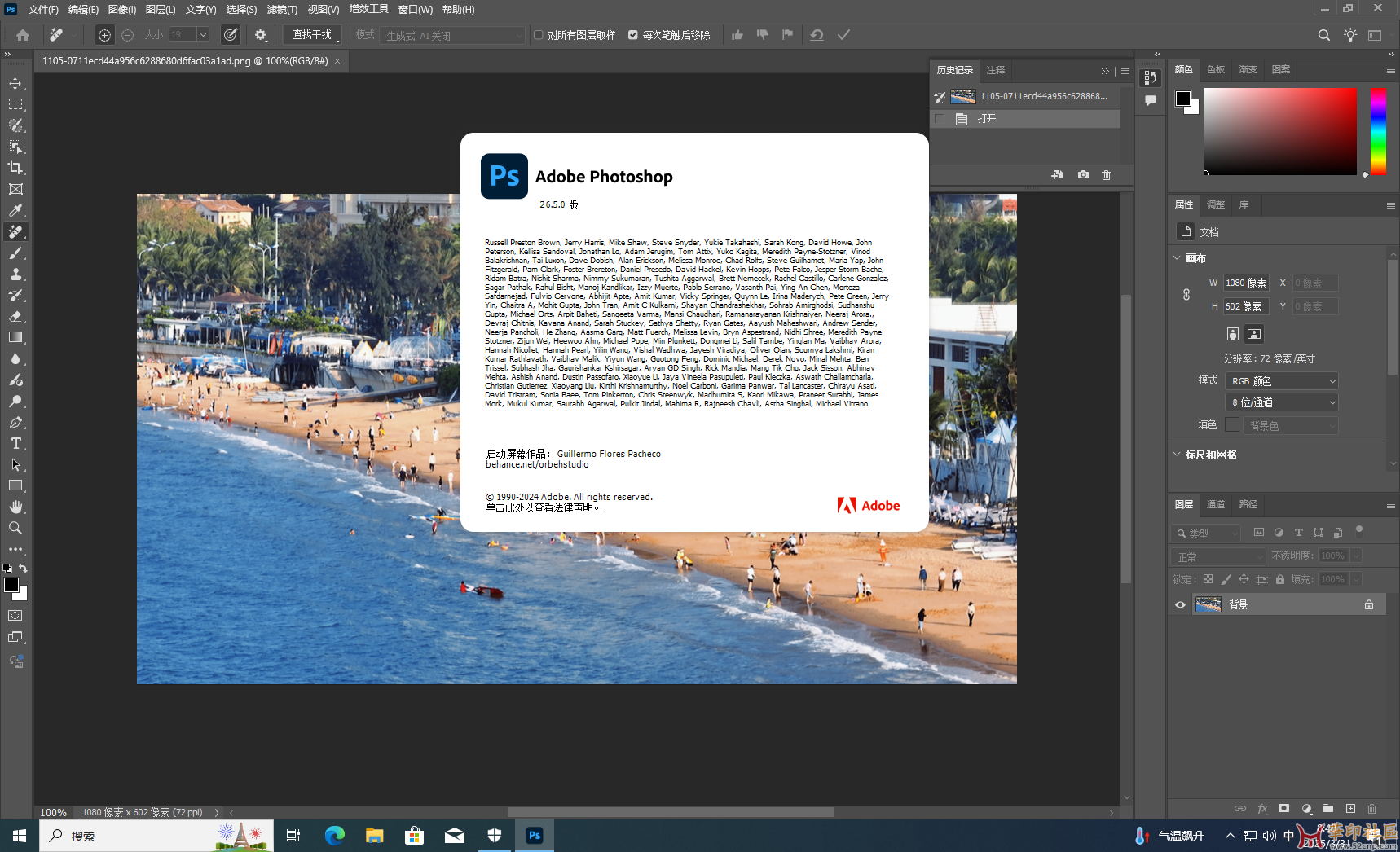The width and height of the screenshot is (1400, 852).
Task: Switch to the 色板 tab
Action: tap(1216, 69)
